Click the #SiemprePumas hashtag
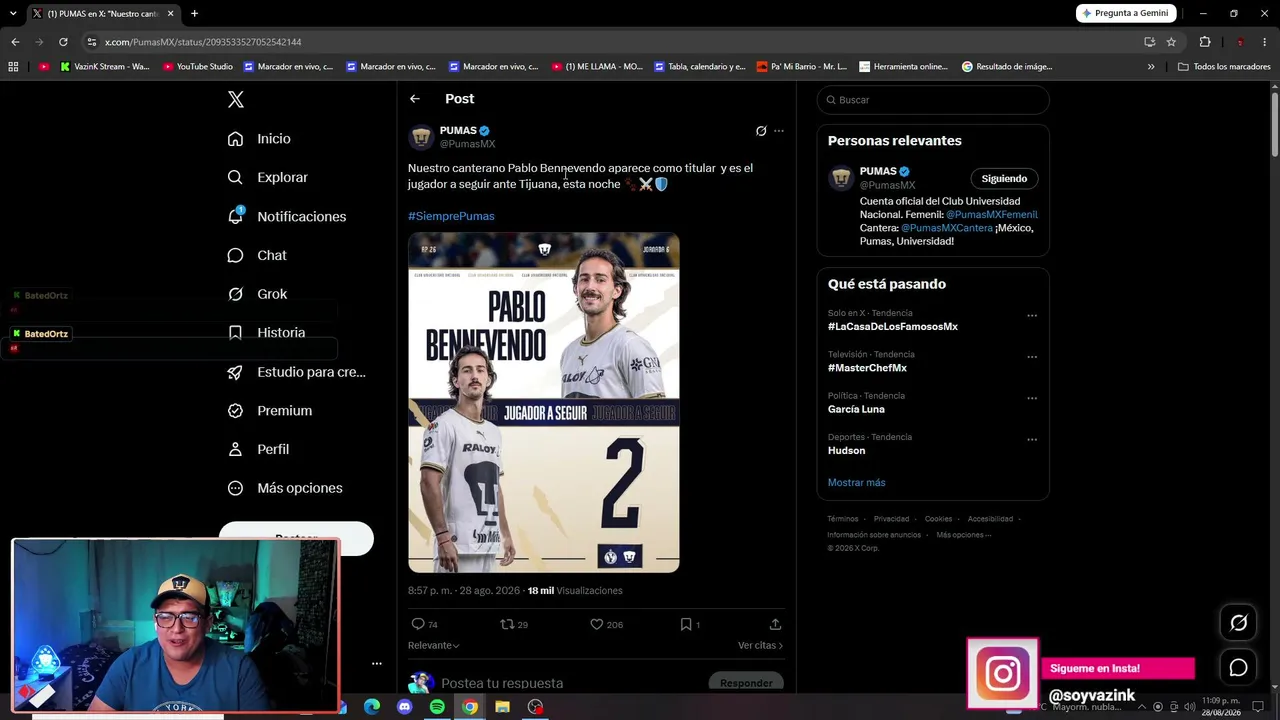The width and height of the screenshot is (1280, 720). click(x=451, y=216)
